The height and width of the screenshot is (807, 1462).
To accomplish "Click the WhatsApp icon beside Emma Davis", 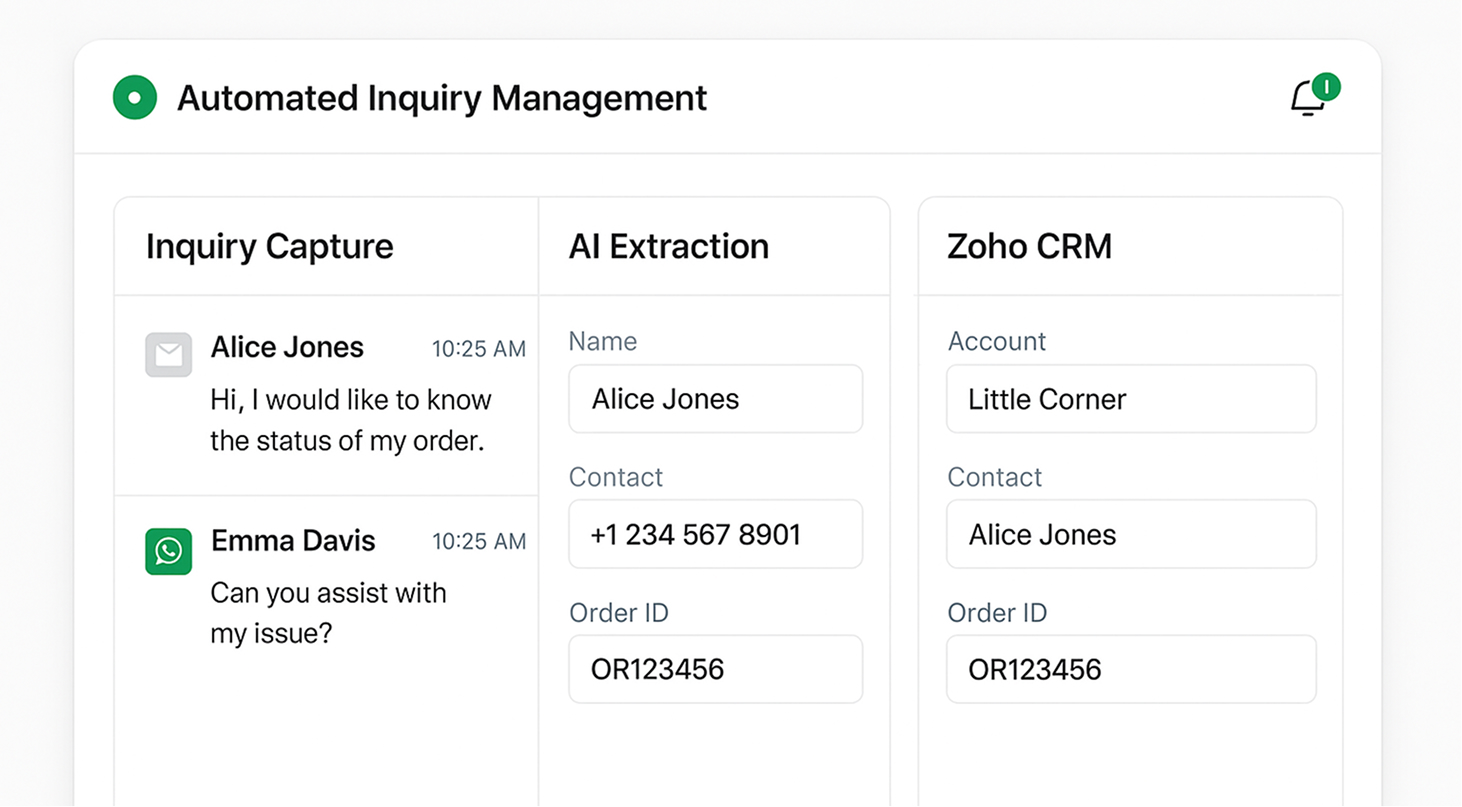I will 168,551.
